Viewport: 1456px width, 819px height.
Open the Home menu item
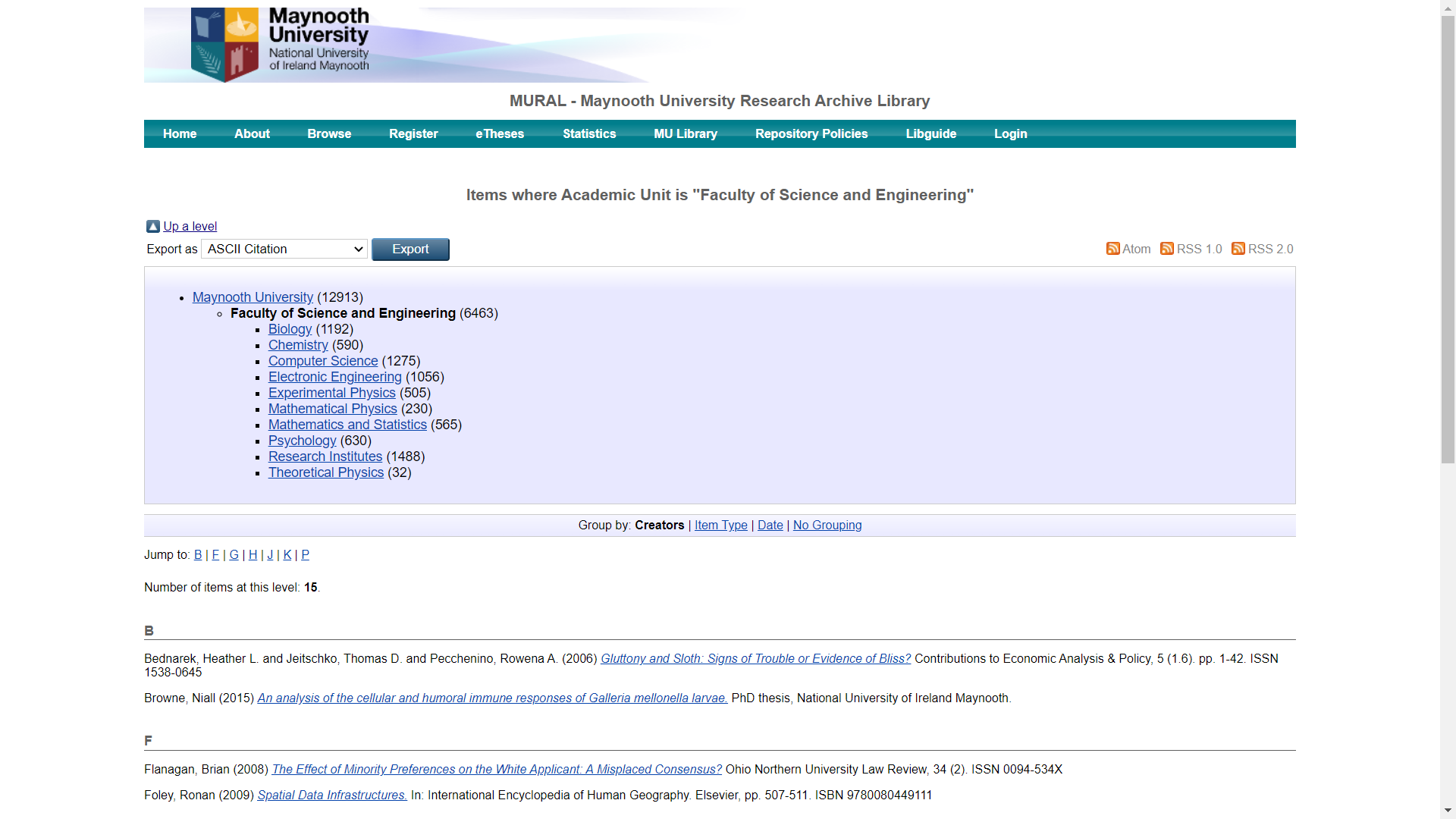click(x=180, y=134)
